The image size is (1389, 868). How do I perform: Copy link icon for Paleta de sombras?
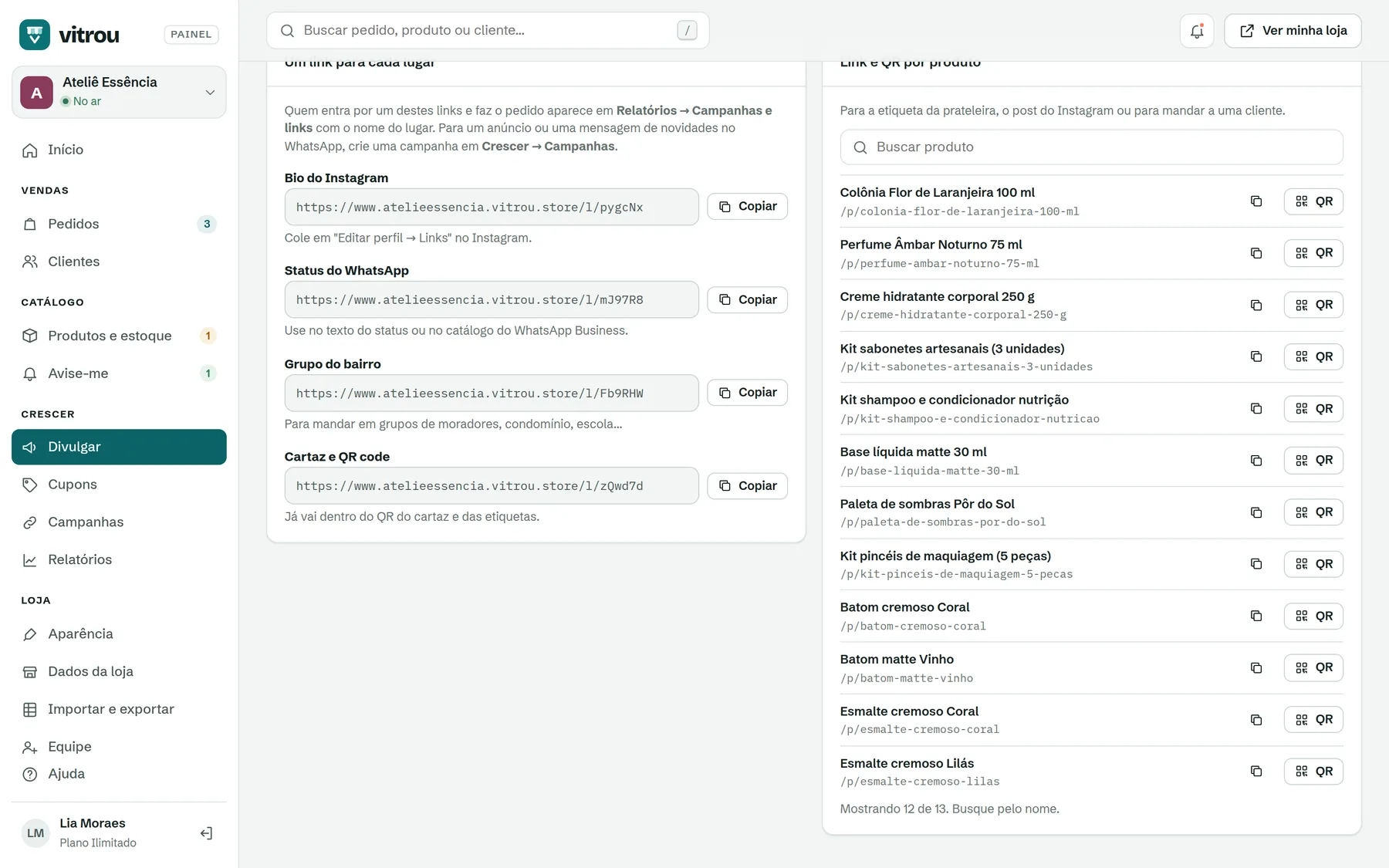pos(1256,512)
